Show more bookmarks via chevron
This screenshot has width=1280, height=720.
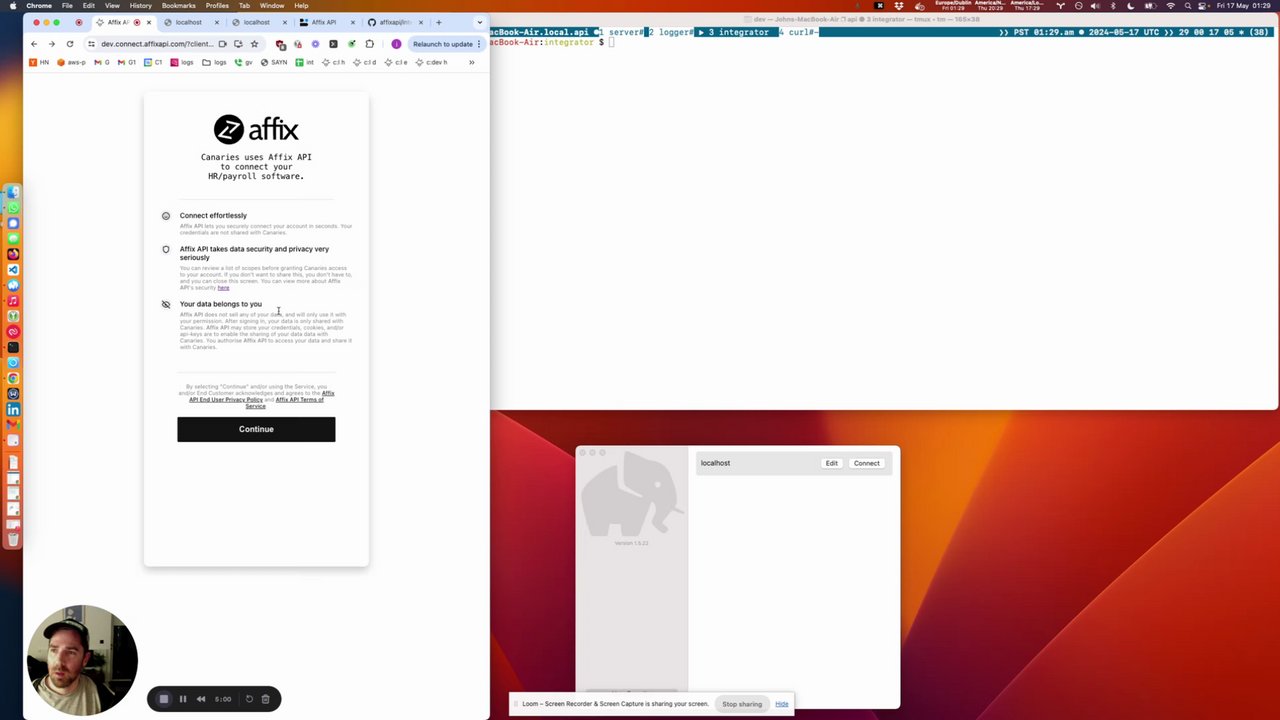coord(471,62)
